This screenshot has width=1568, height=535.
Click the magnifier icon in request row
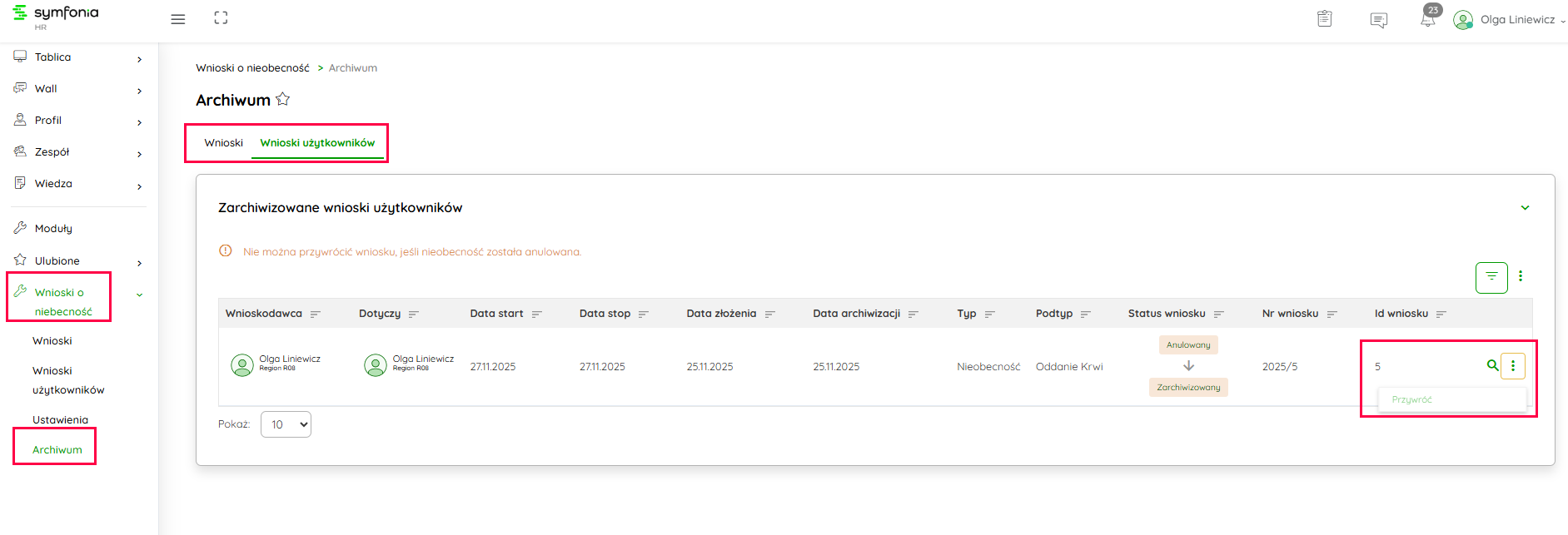pyautogui.click(x=1492, y=365)
